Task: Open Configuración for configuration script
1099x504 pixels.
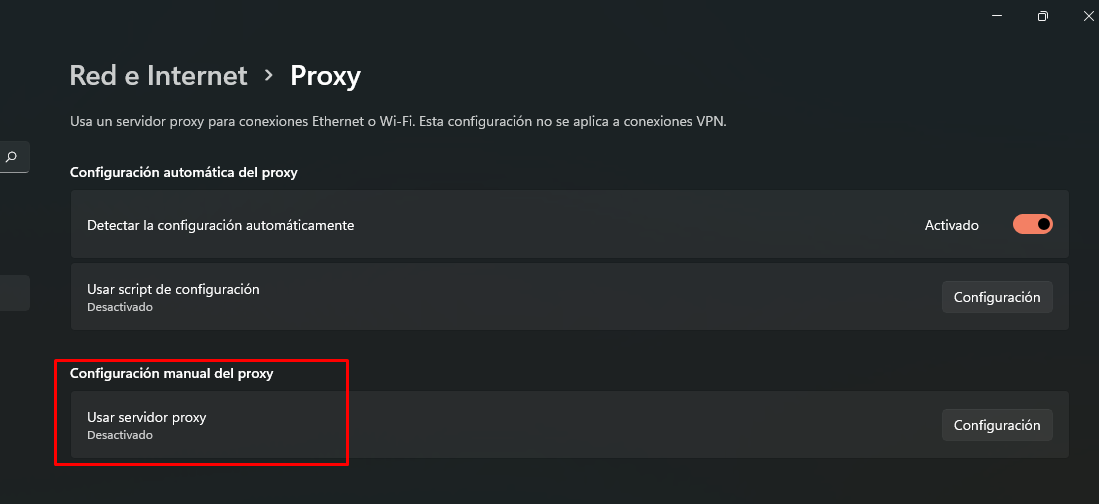Action: coord(997,297)
